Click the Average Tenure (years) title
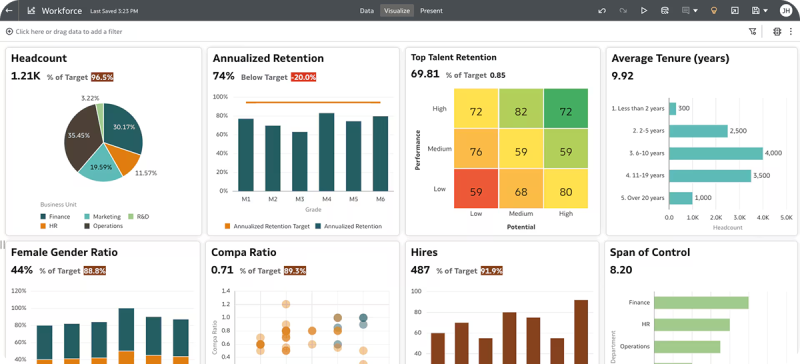The image size is (800, 364). [x=670, y=59]
